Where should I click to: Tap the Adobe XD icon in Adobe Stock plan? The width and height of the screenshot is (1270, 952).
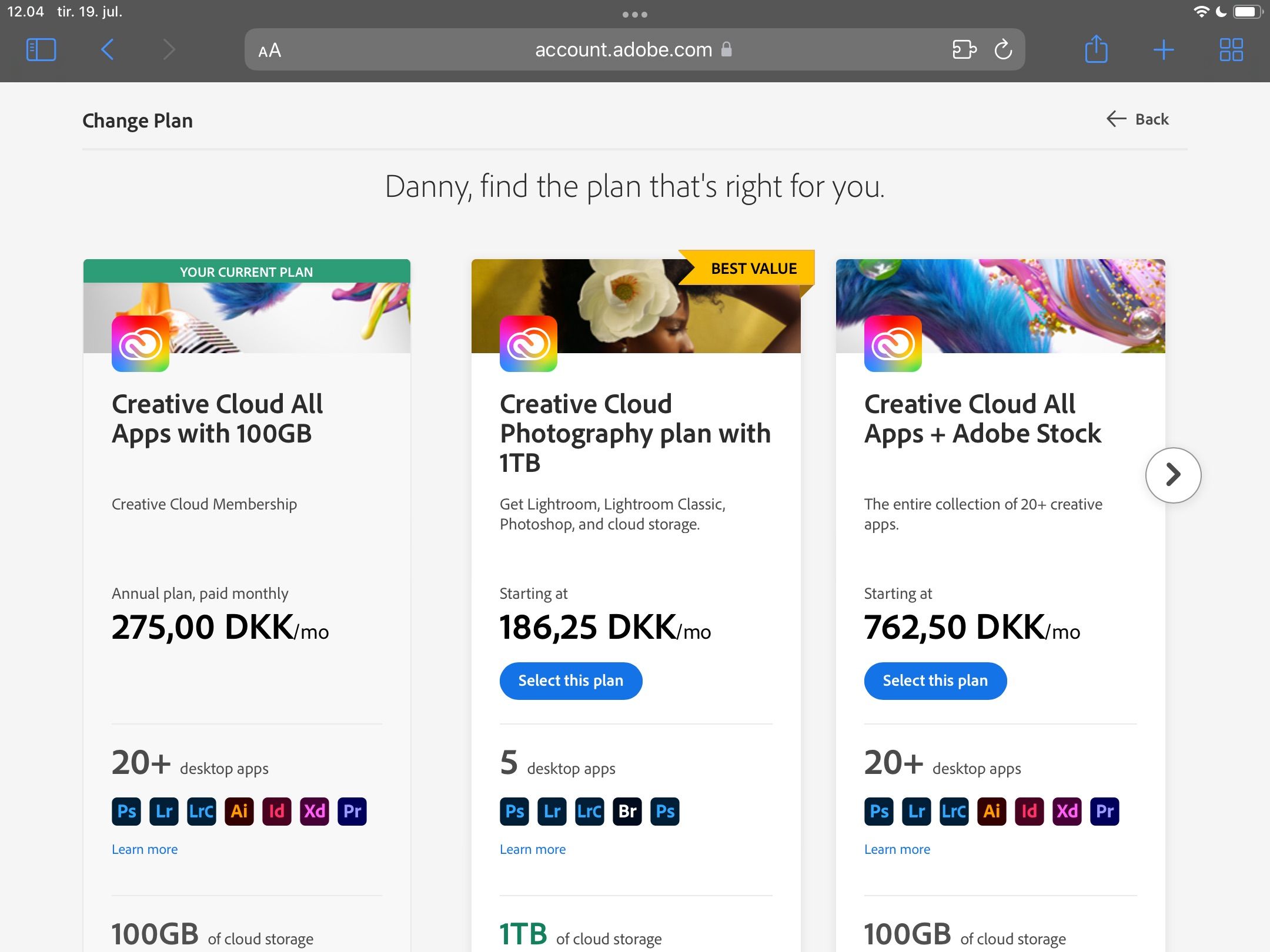click(1067, 812)
